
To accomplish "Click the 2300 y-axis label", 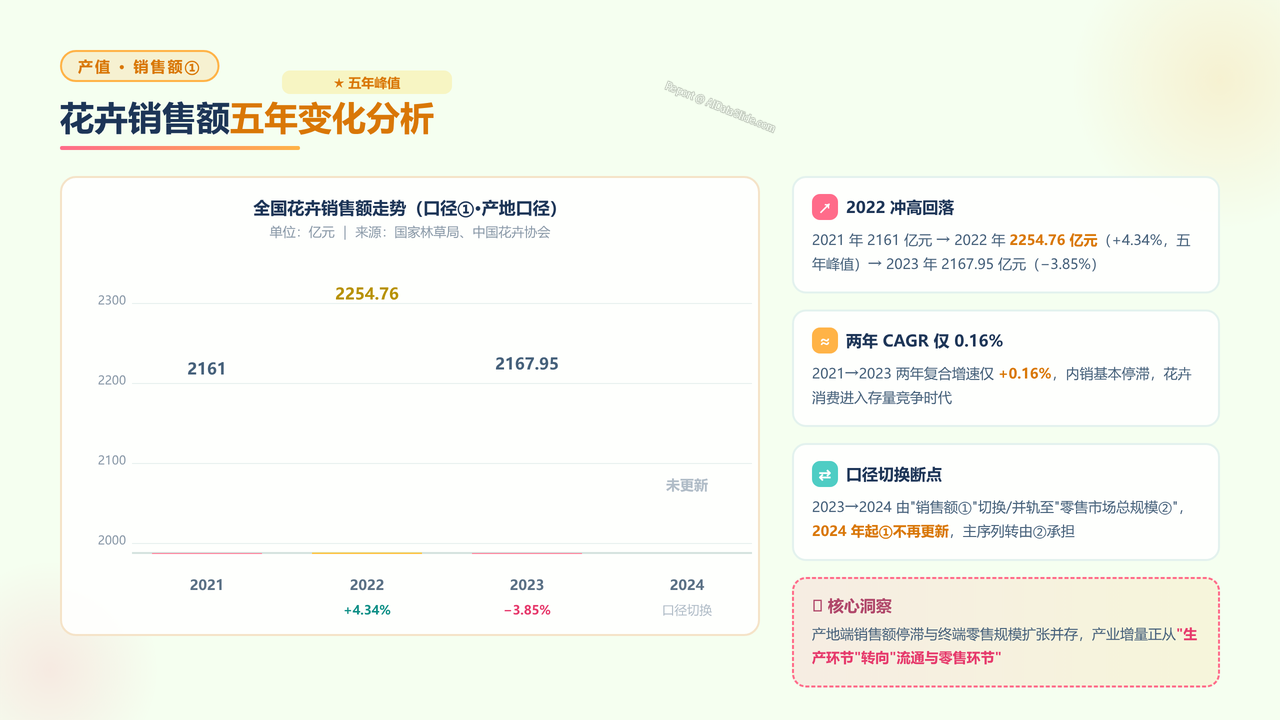I will point(112,301).
